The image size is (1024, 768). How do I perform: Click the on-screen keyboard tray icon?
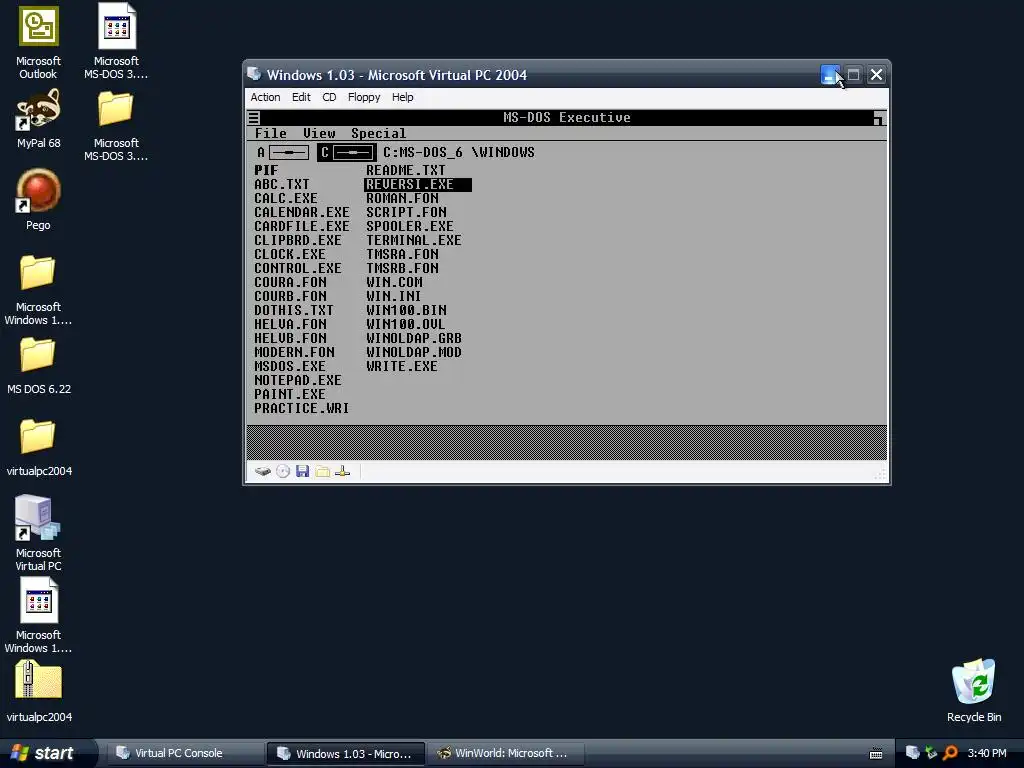coord(876,754)
